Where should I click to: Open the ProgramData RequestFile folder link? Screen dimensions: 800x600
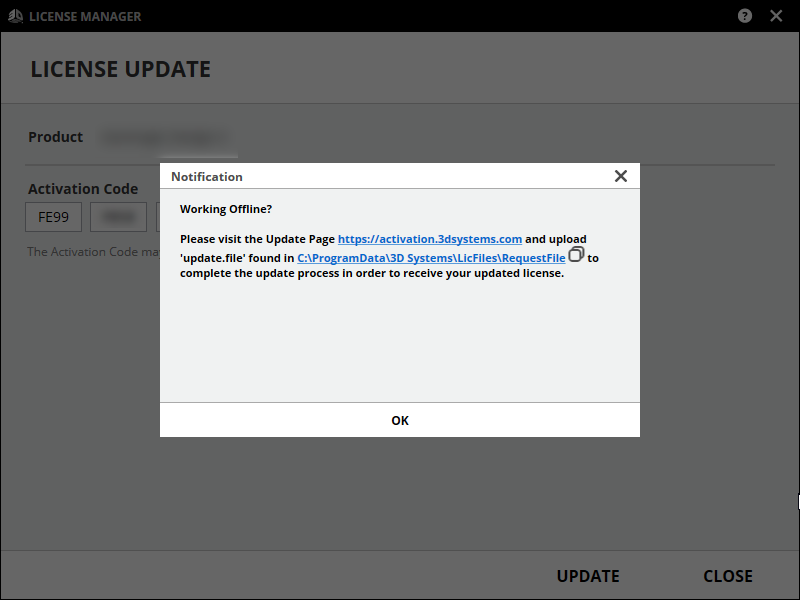coord(431,258)
